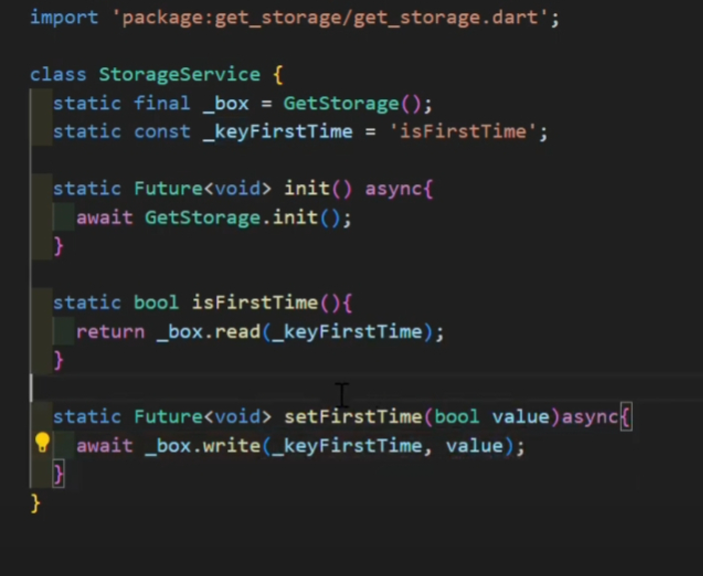Click the highlighted opening brace after the setFirstTime signature
This screenshot has width=703, height=576.
point(626,417)
